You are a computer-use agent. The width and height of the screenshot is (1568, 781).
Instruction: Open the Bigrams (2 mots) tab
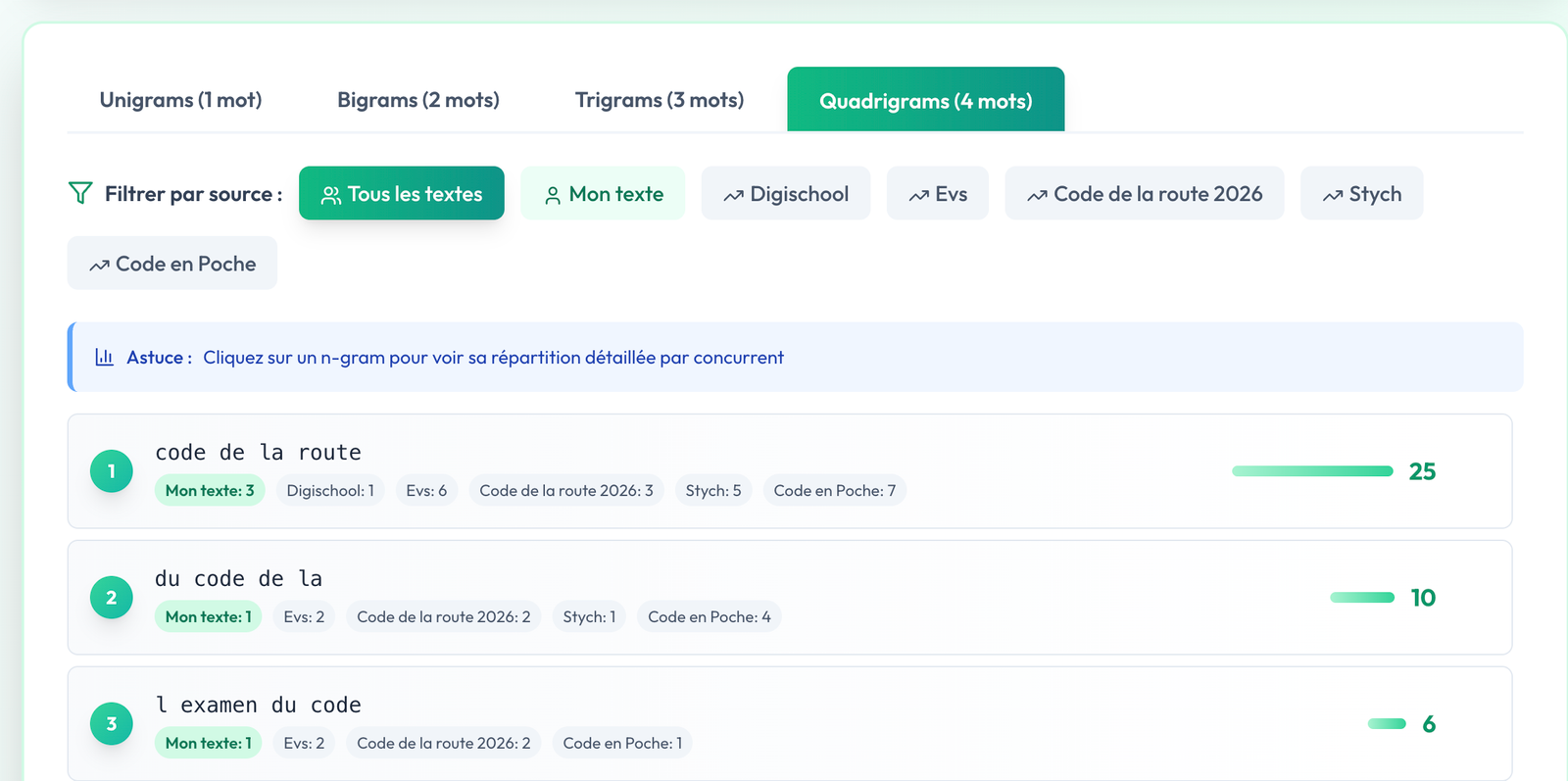click(418, 100)
